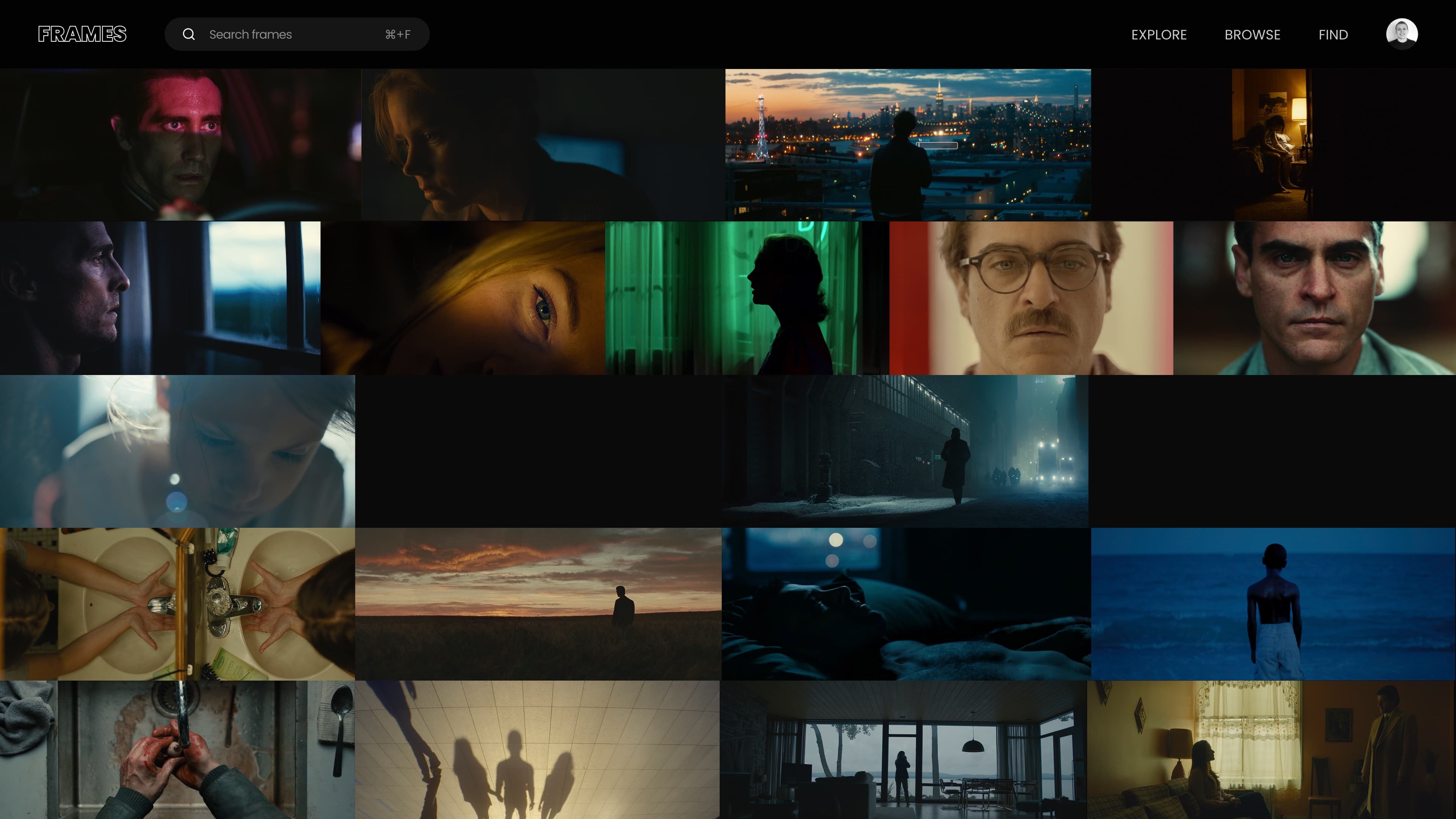
Task: Open dark frame of red-haired woman in profile
Action: tap(543, 145)
